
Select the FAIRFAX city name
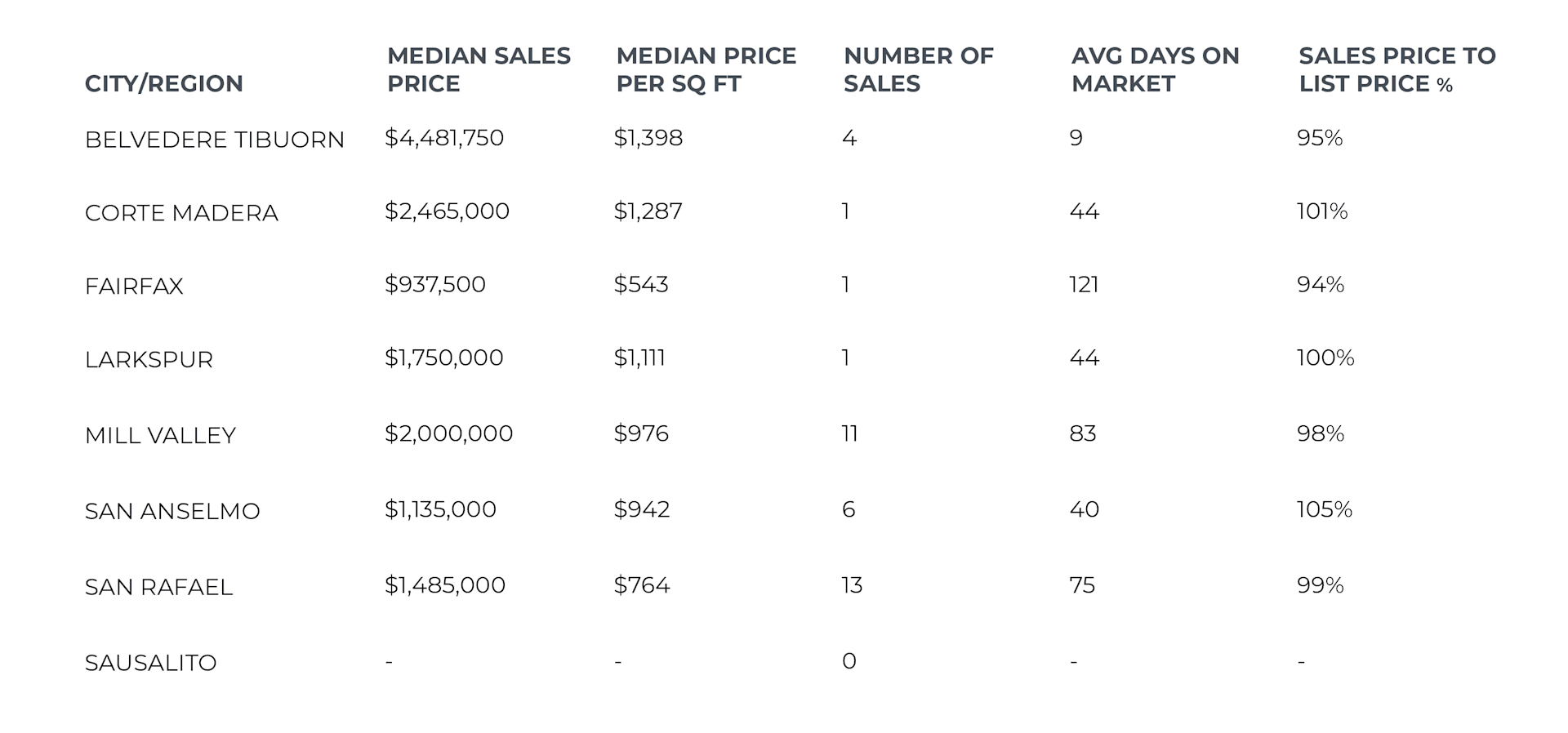click(134, 287)
